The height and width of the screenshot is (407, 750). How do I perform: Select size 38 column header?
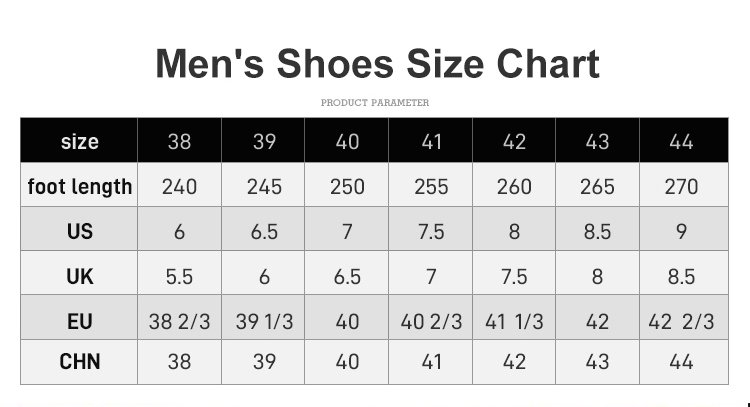(x=179, y=140)
